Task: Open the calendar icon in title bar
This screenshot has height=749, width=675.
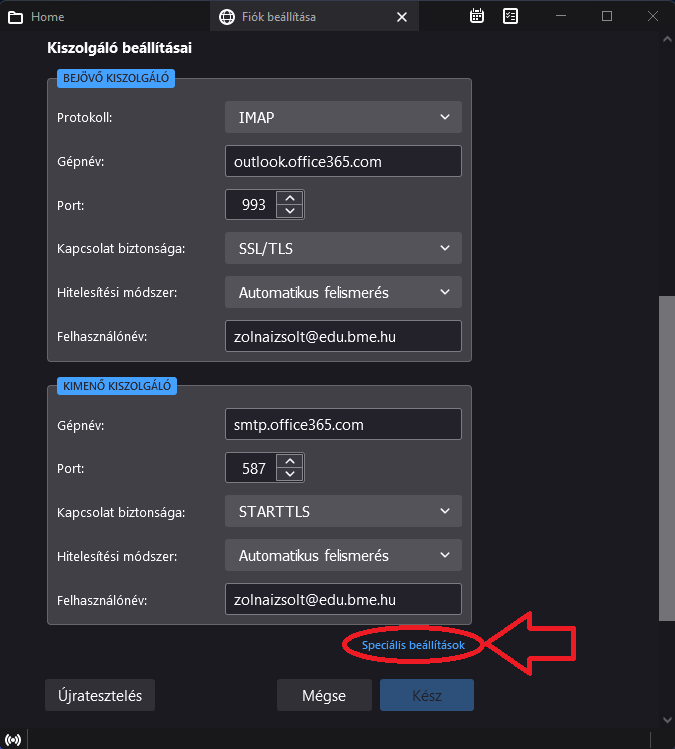Action: pyautogui.click(x=477, y=16)
